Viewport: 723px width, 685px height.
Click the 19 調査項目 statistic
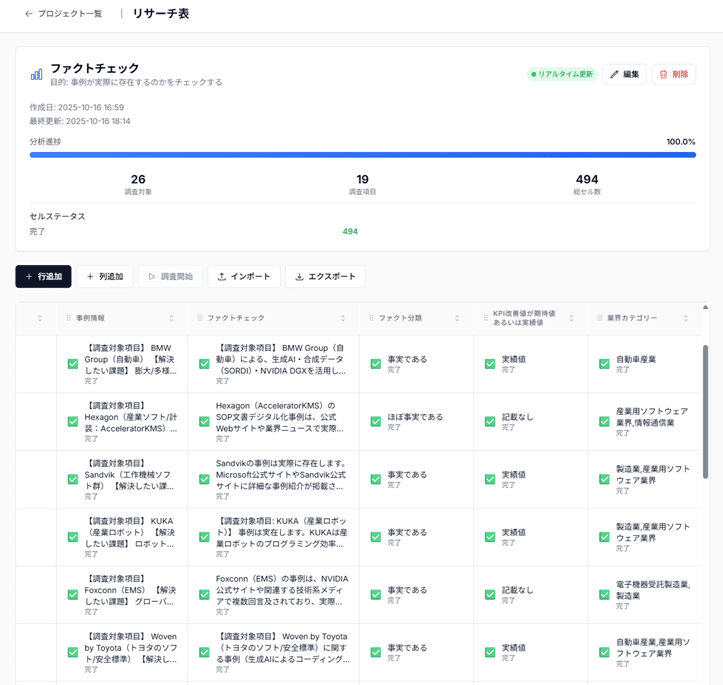click(362, 184)
